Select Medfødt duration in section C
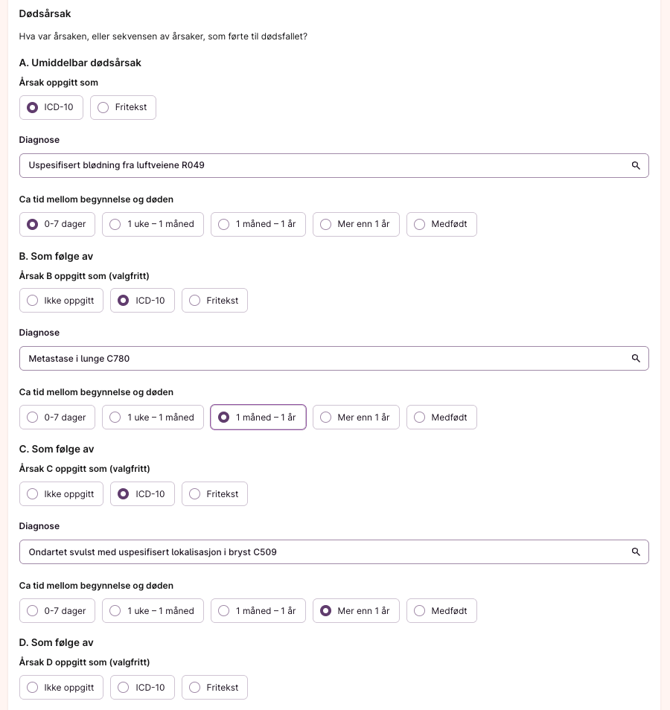 coord(441,611)
